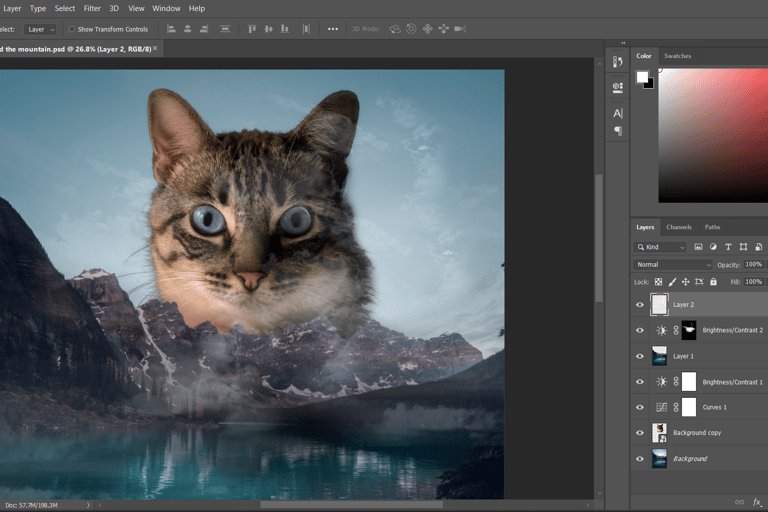Screen dimensions: 768x512
Task: Open the 3D menu
Action: (x=114, y=8)
